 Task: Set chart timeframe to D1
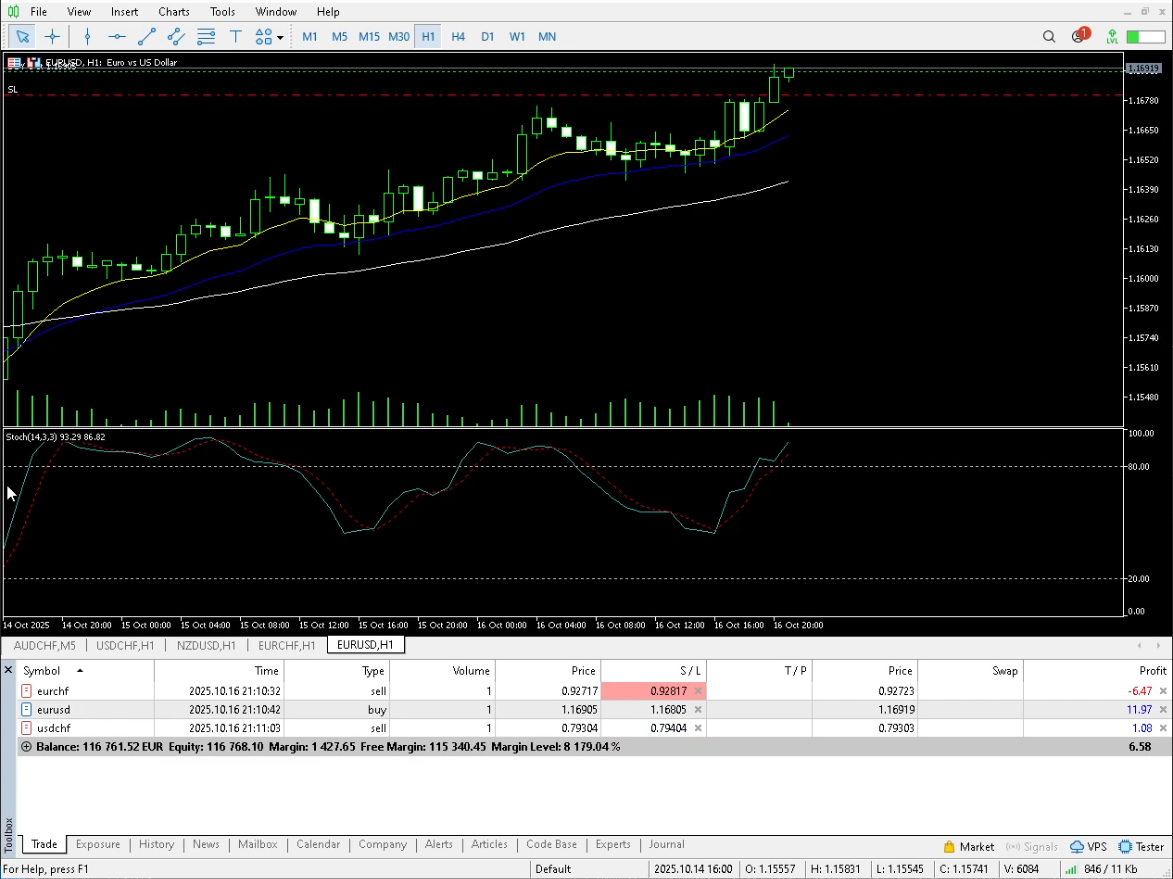(x=487, y=37)
